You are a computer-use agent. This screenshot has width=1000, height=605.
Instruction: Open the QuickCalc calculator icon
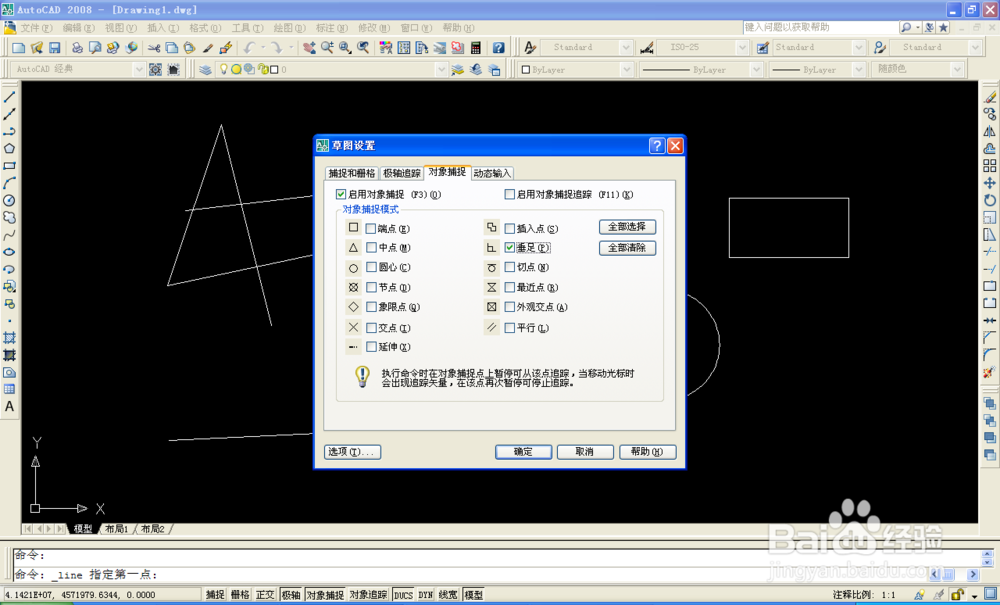pos(476,48)
